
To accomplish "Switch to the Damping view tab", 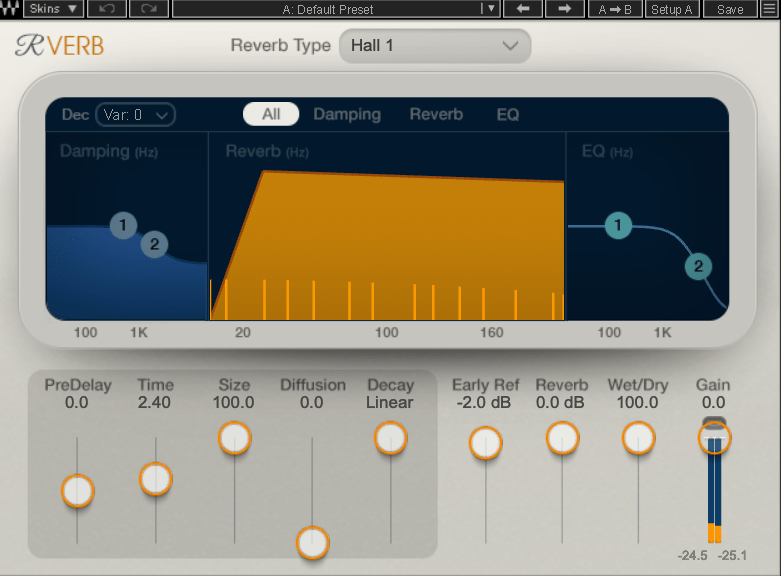I will [x=347, y=114].
